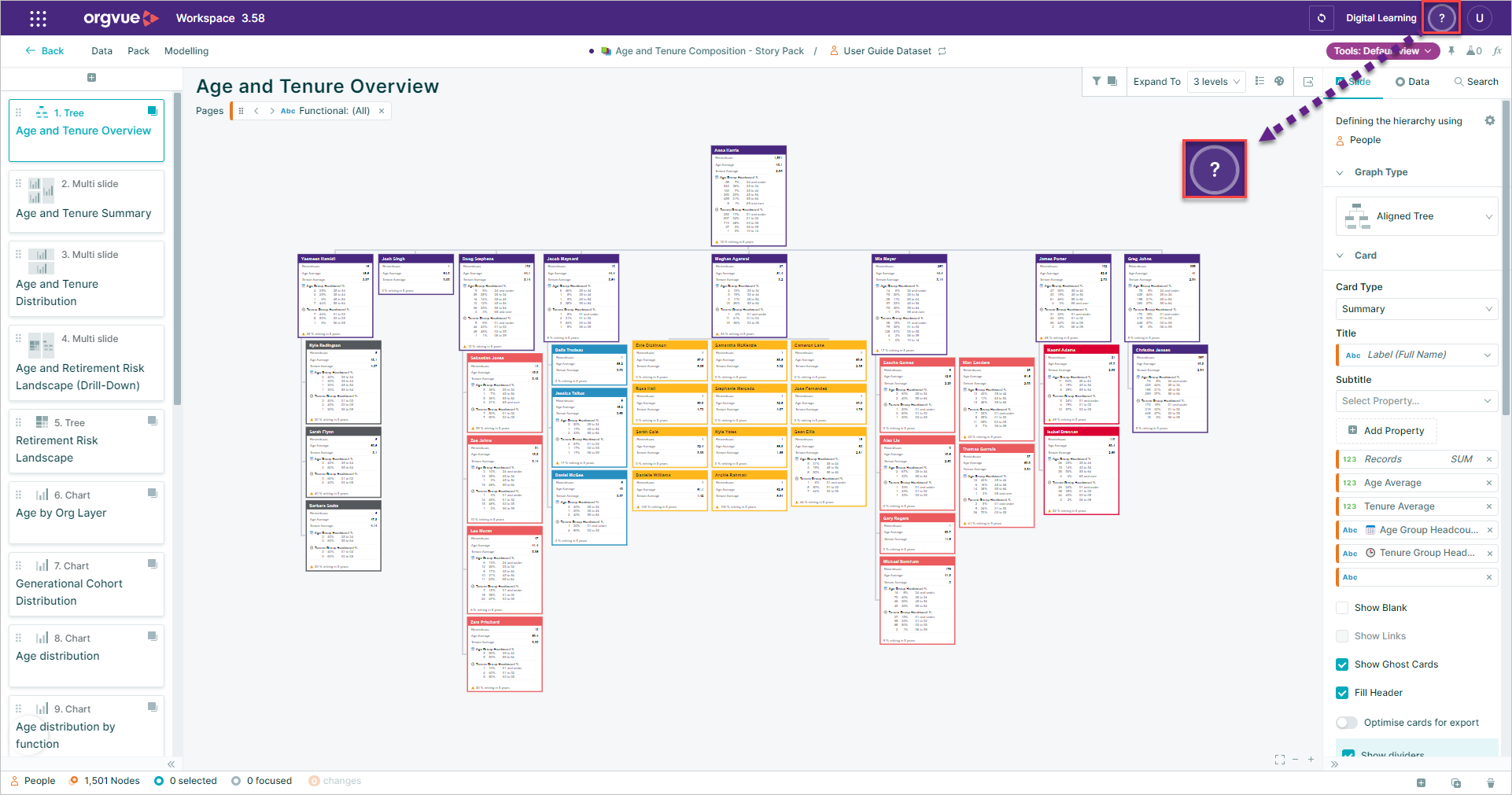The image size is (1512, 795).
Task: Click the pin icon beside Tools view
Action: click(x=1451, y=50)
